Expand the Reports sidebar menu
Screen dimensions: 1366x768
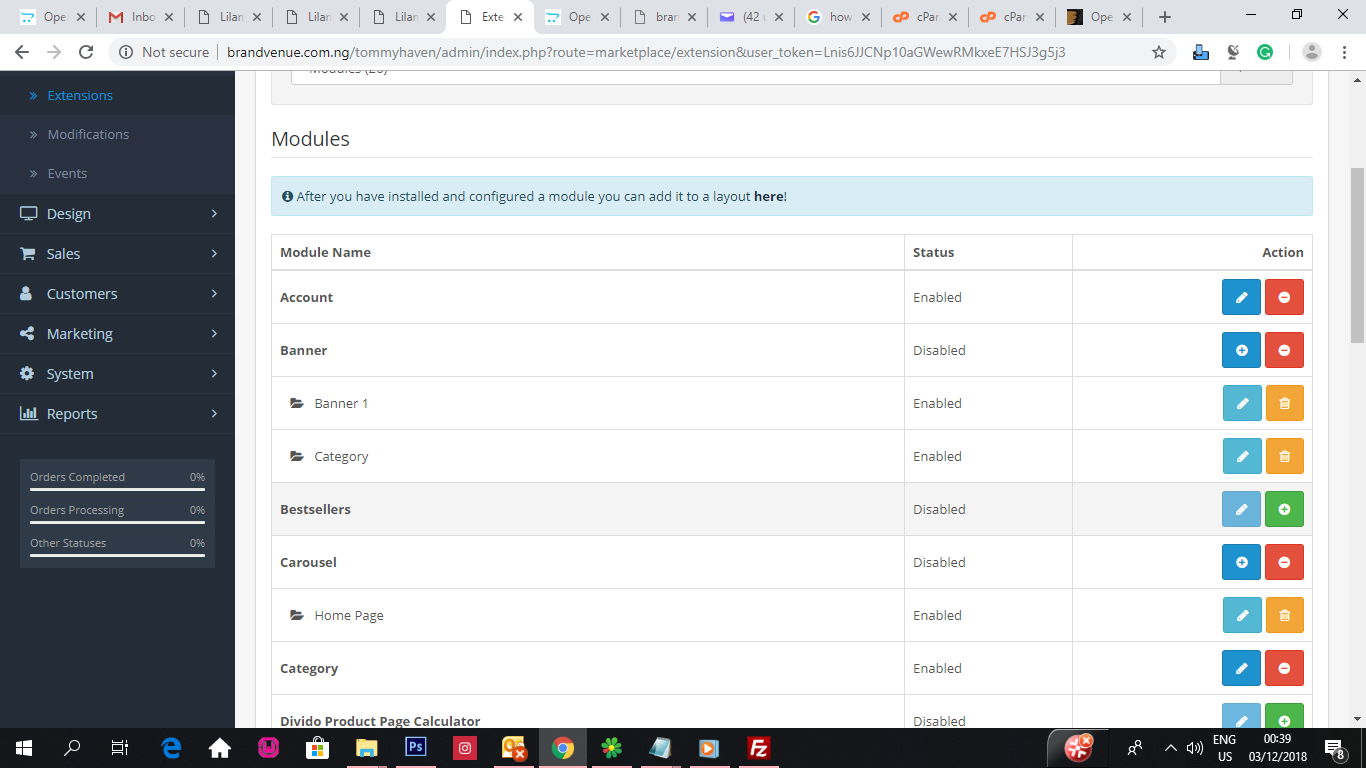[117, 413]
